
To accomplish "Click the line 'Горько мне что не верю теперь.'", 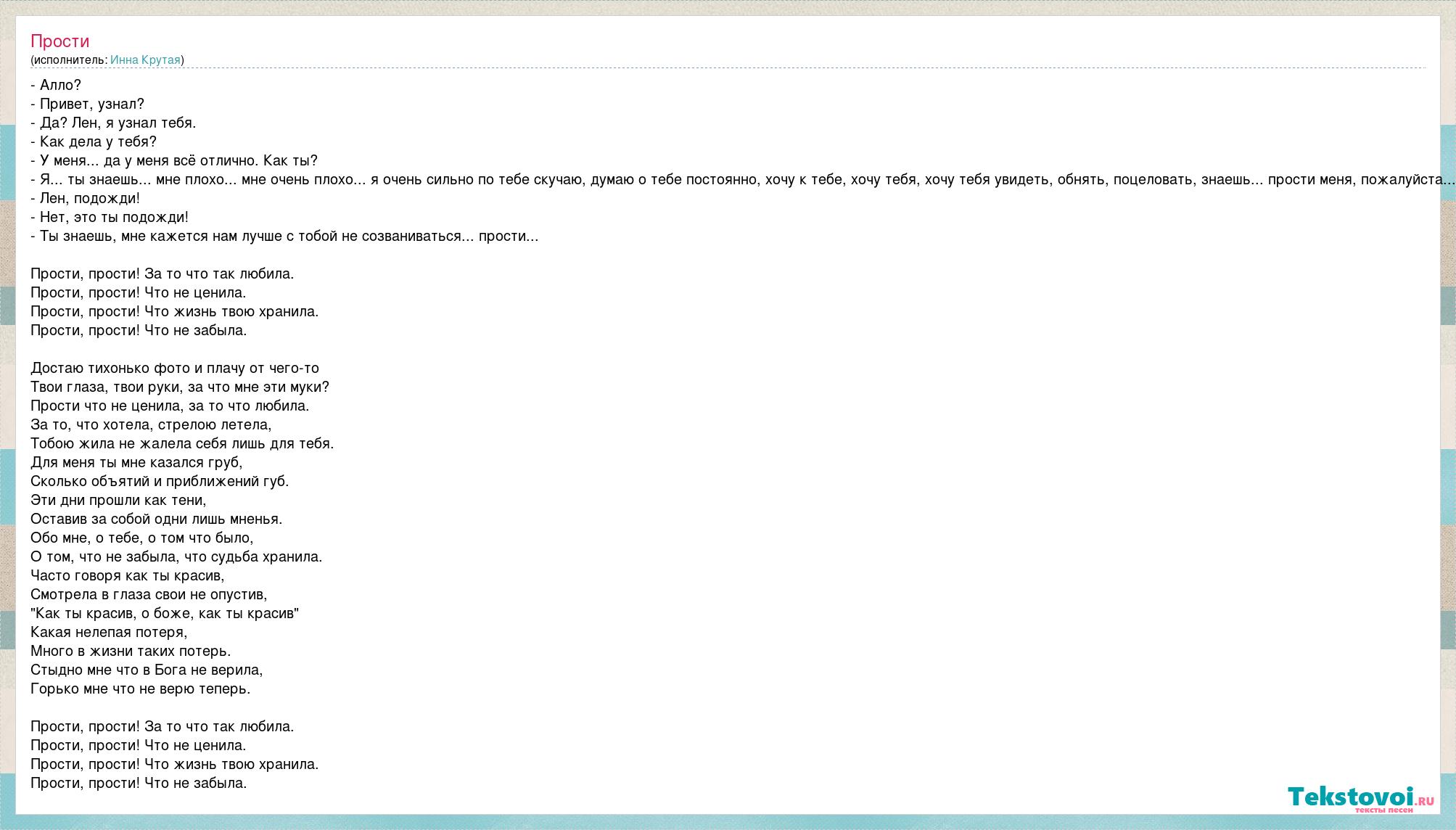I will (141, 689).
